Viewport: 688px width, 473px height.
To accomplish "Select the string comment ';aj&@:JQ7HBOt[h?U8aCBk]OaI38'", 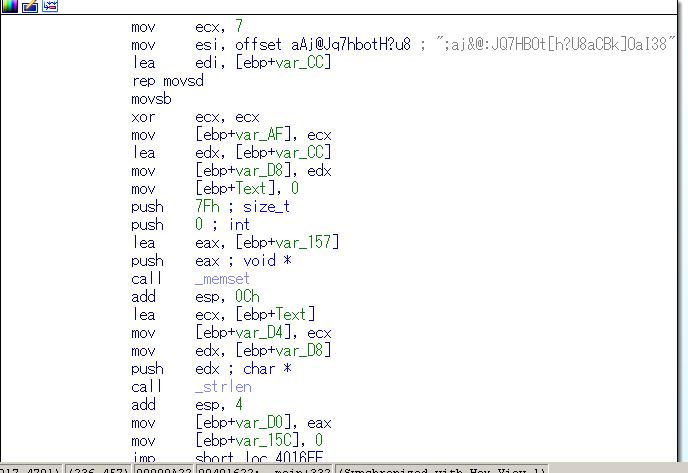I will click(x=555, y=45).
